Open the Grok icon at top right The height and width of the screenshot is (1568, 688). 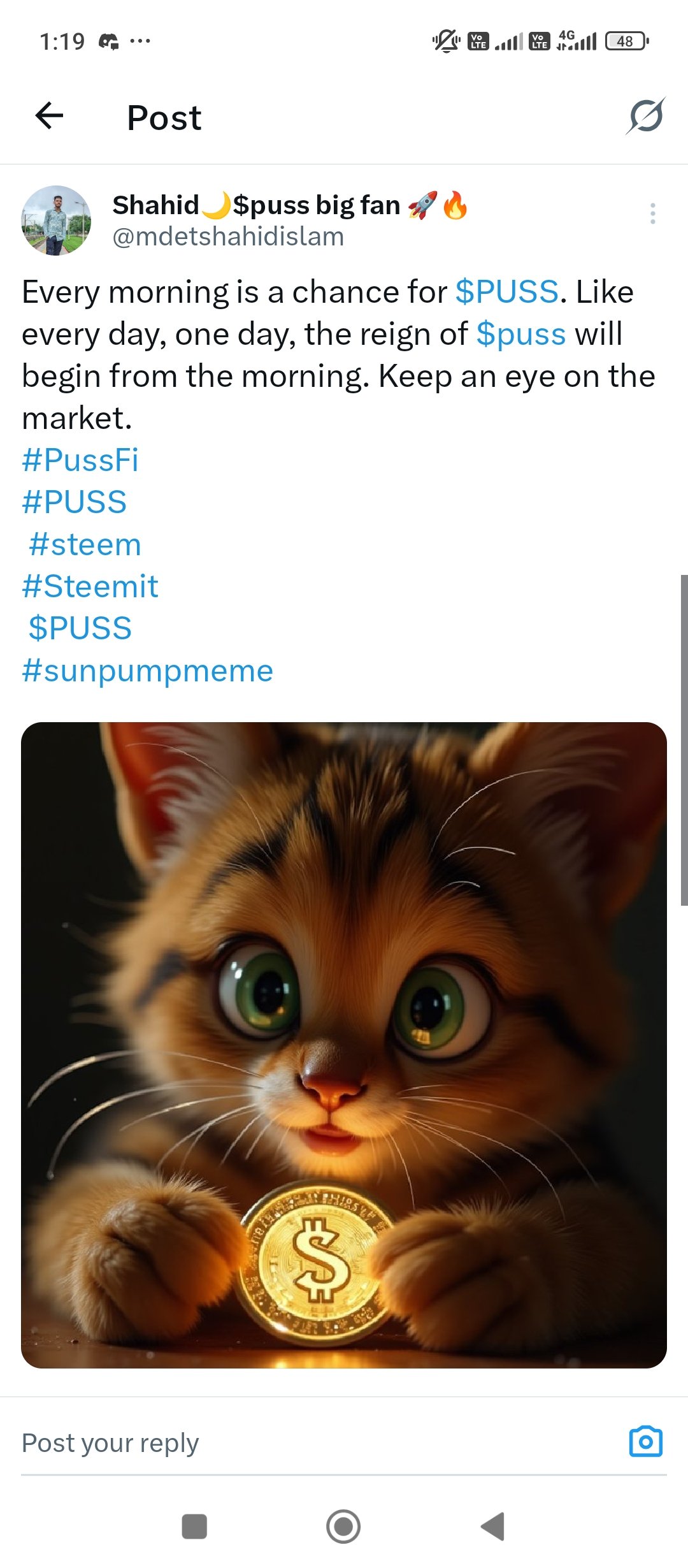[645, 116]
